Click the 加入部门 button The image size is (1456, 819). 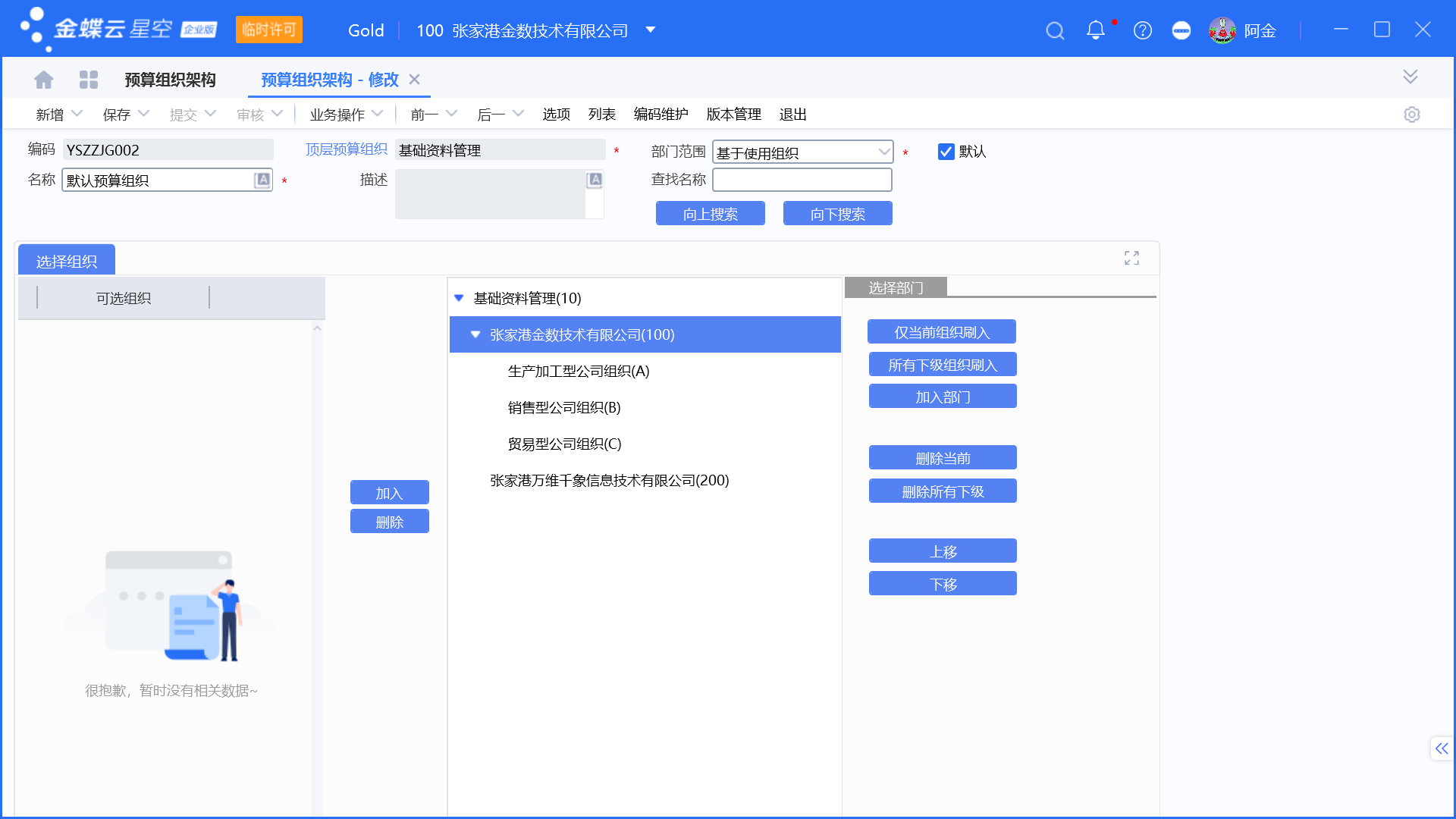pyautogui.click(x=942, y=395)
